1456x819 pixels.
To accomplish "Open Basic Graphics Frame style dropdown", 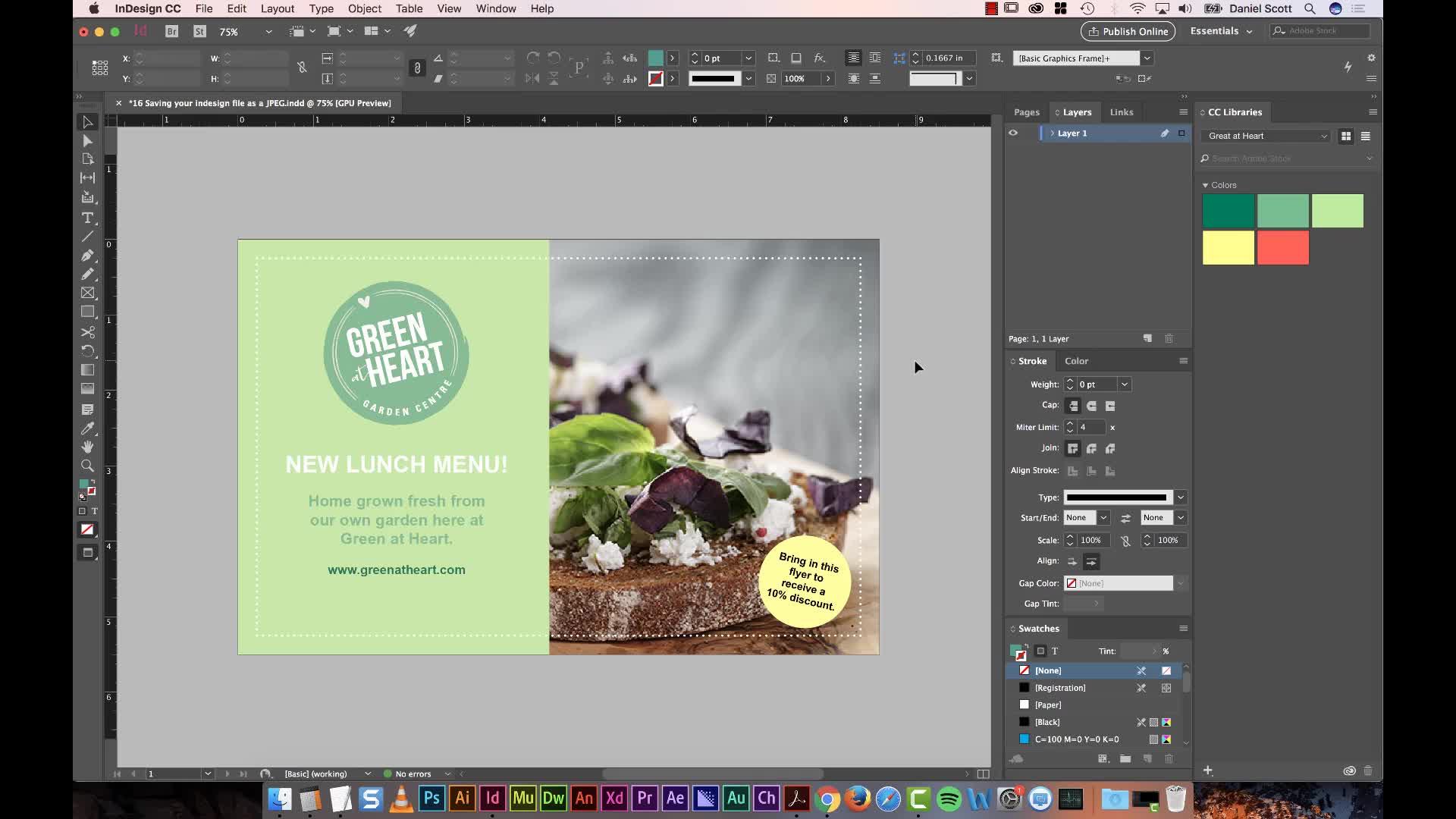I will (1147, 58).
